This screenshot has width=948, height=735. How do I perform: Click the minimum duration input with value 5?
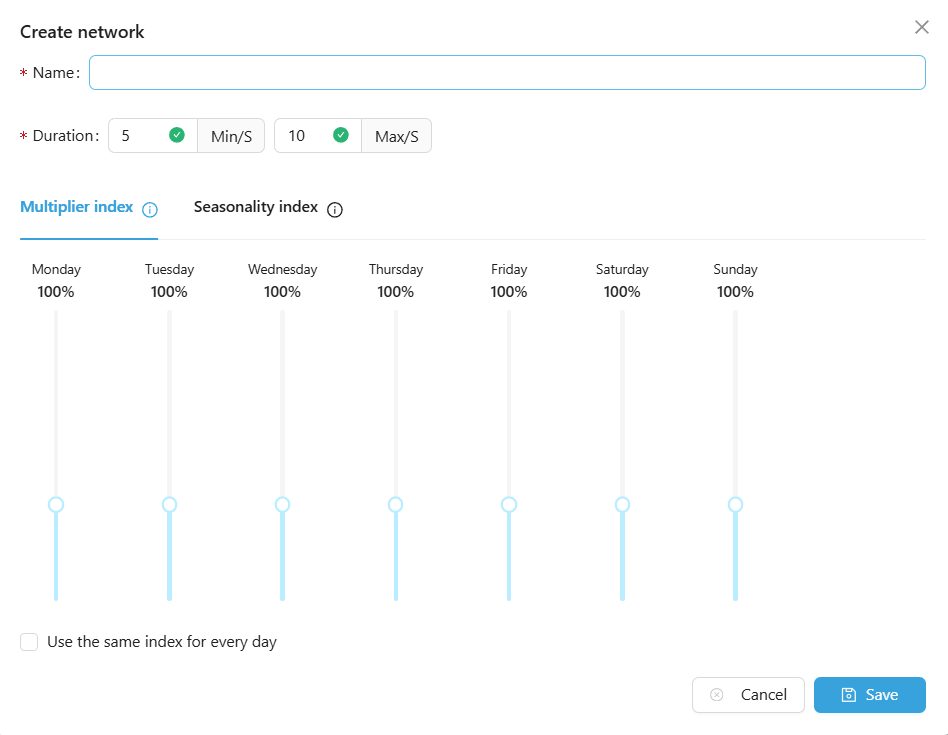pyautogui.click(x=138, y=136)
